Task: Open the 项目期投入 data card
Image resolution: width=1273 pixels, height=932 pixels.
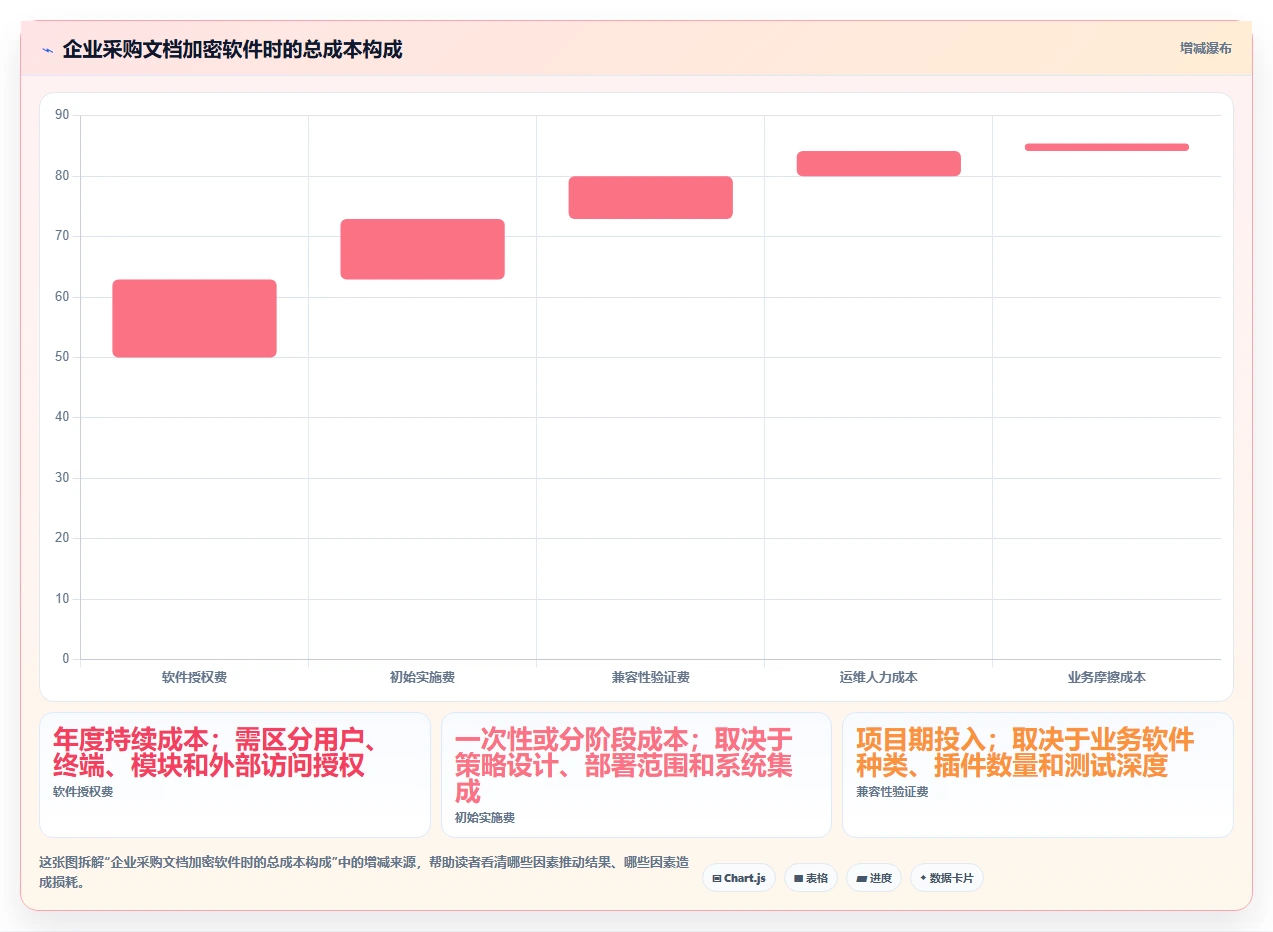Action: (x=1037, y=775)
